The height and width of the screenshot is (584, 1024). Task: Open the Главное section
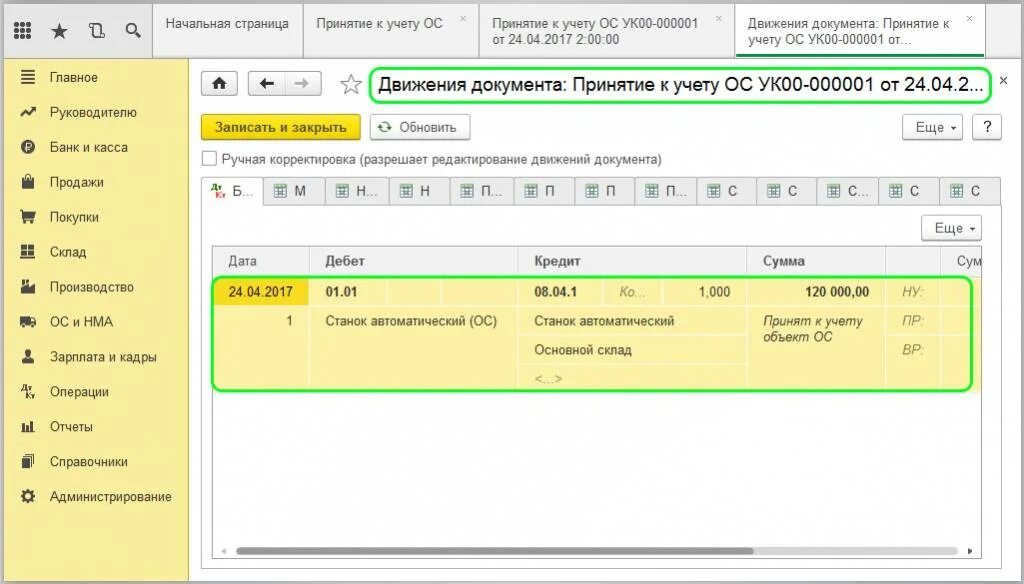(x=73, y=78)
